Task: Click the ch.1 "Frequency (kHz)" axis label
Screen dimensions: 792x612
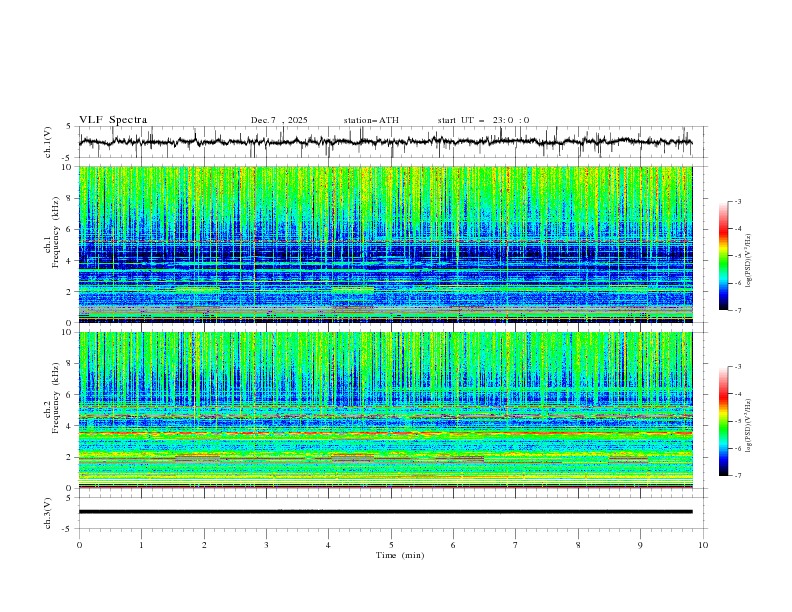Action: [56, 233]
